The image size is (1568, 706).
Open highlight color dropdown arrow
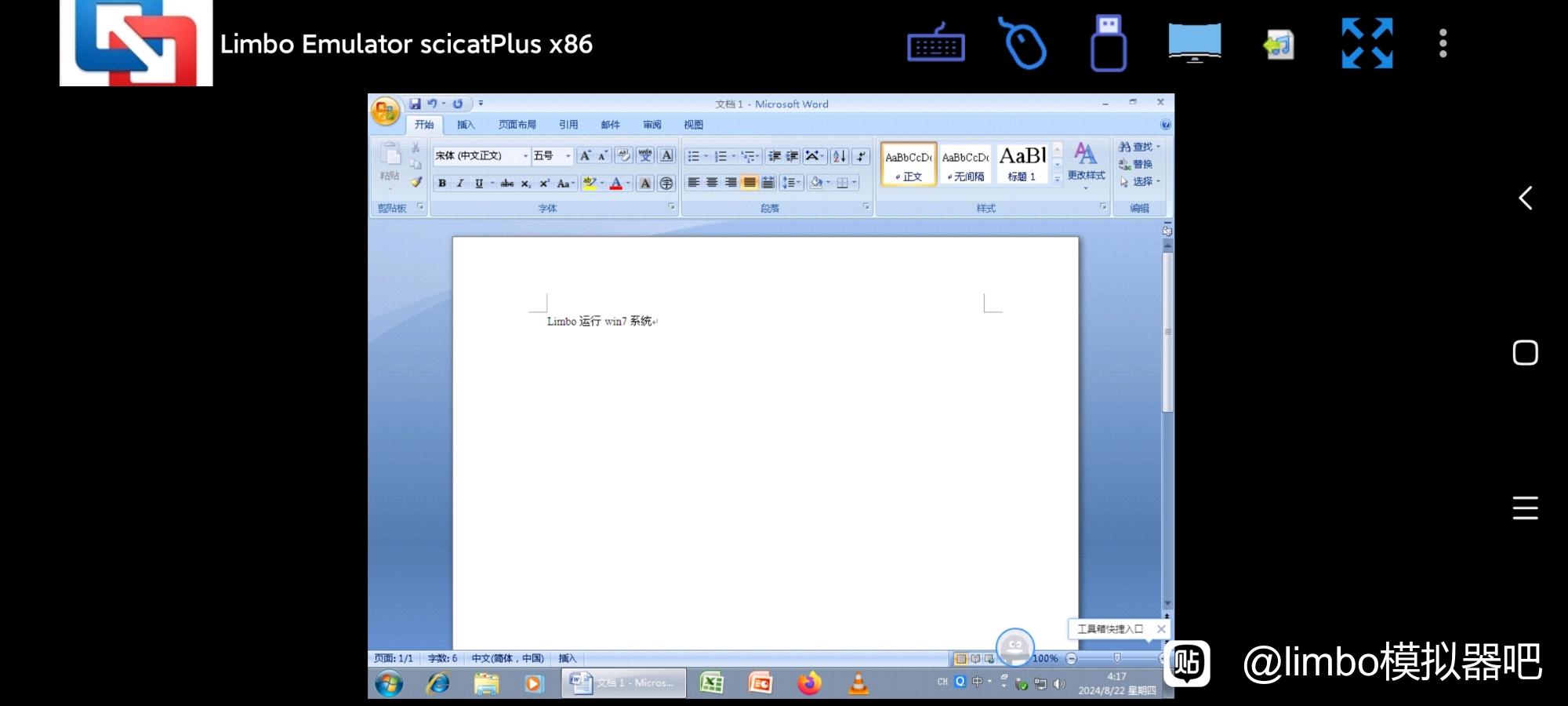[602, 183]
